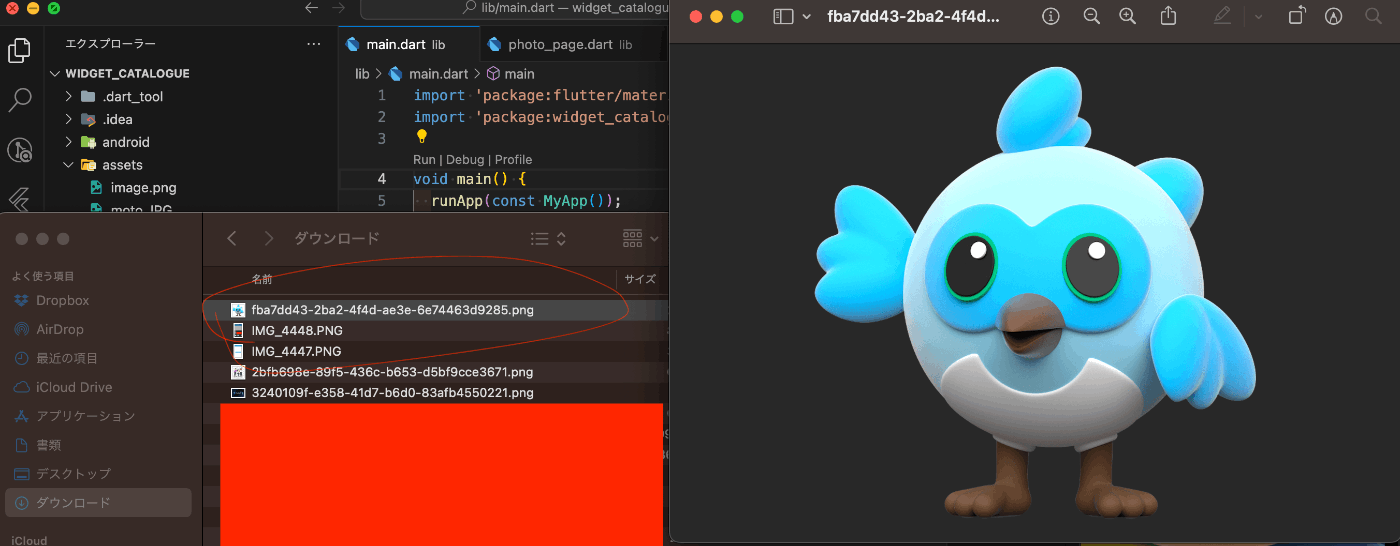Show Markup toolbar in Preview
The image size is (1400, 546).
[x=1333, y=16]
